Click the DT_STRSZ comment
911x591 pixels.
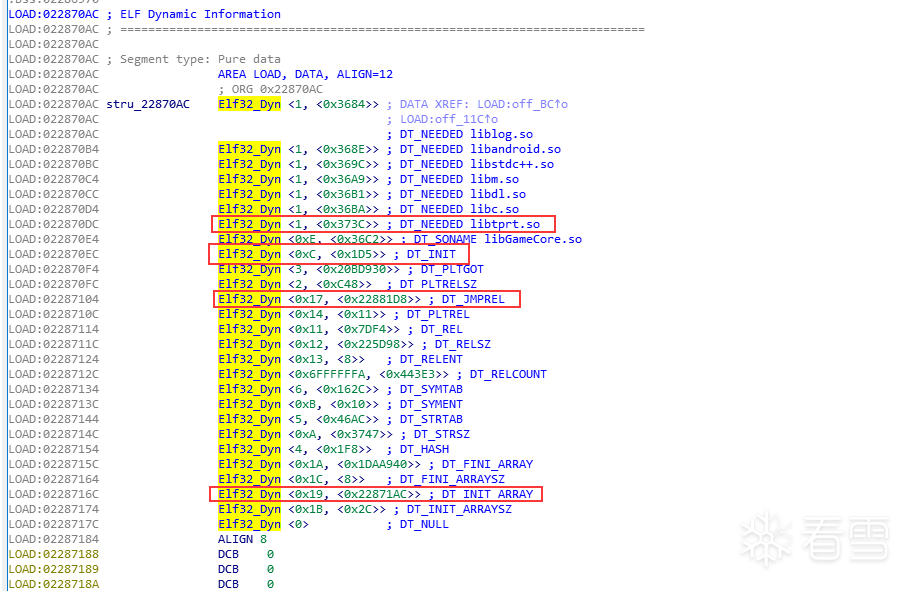point(442,434)
